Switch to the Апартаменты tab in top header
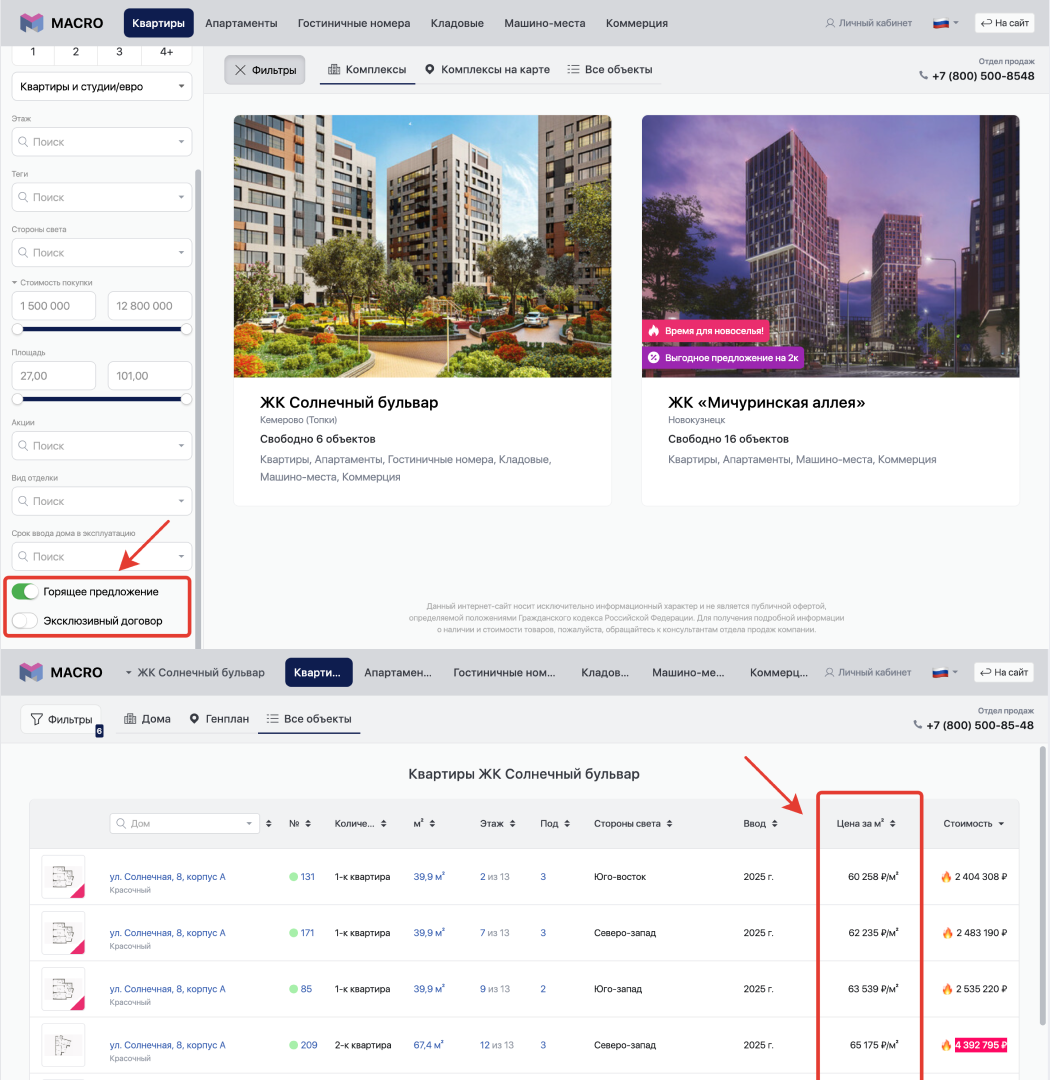This screenshot has height=1080, width=1050. point(241,23)
